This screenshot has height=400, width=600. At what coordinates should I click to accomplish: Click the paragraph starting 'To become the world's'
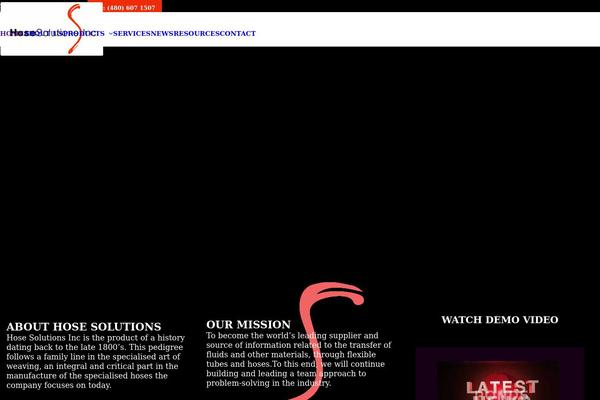click(x=299, y=359)
